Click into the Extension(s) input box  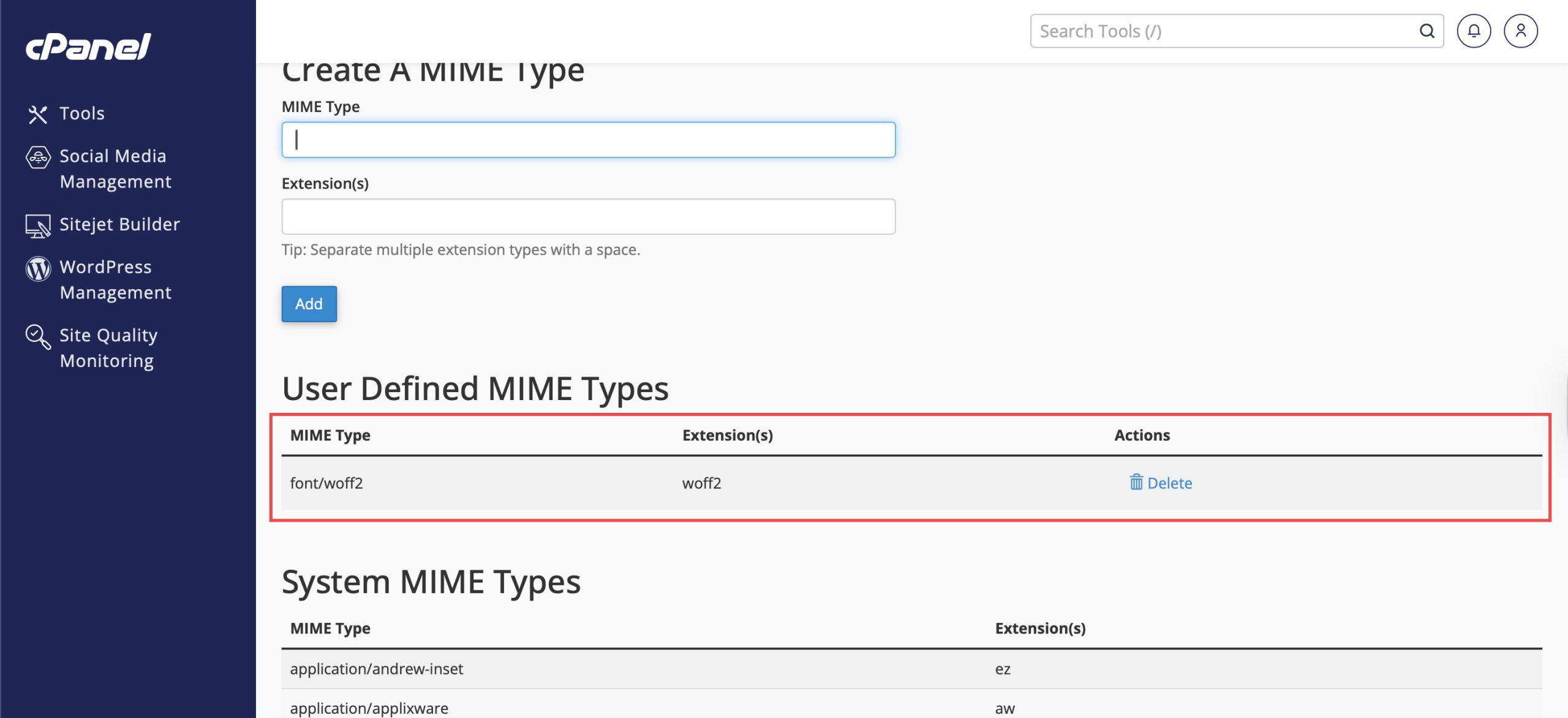point(588,216)
